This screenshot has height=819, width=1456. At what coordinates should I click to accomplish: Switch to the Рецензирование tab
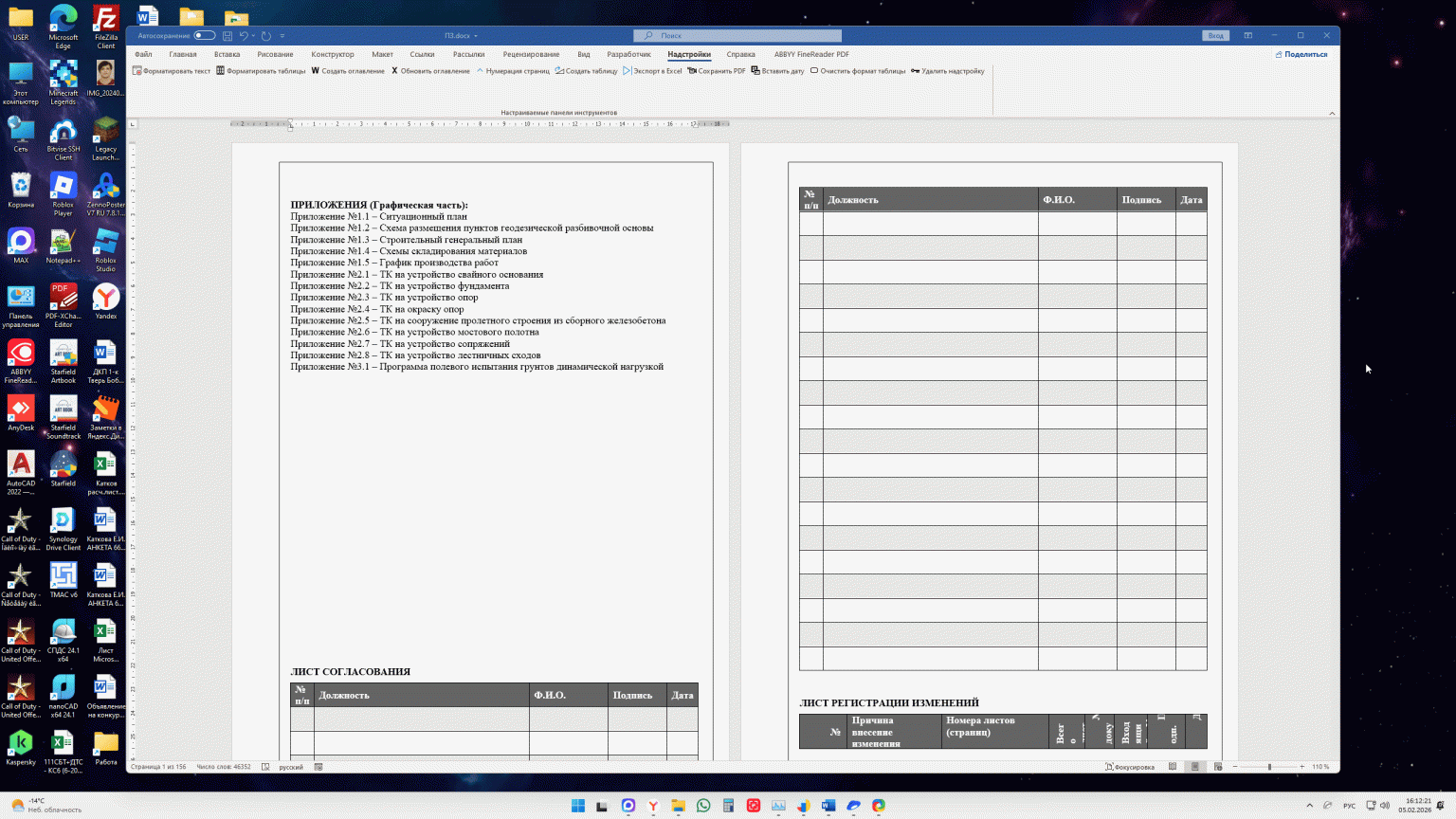531,54
